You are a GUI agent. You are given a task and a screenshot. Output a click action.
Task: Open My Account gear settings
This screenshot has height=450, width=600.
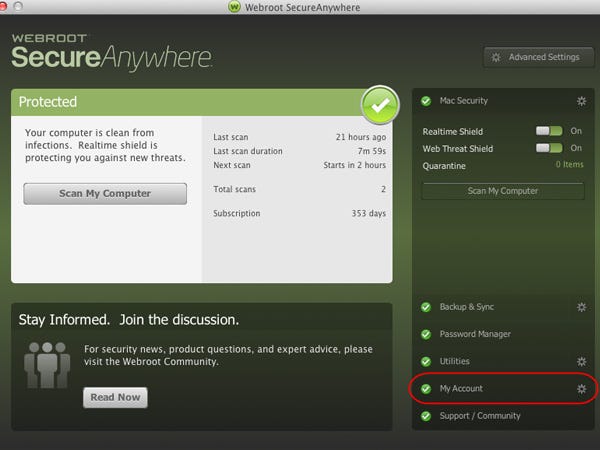point(581,389)
